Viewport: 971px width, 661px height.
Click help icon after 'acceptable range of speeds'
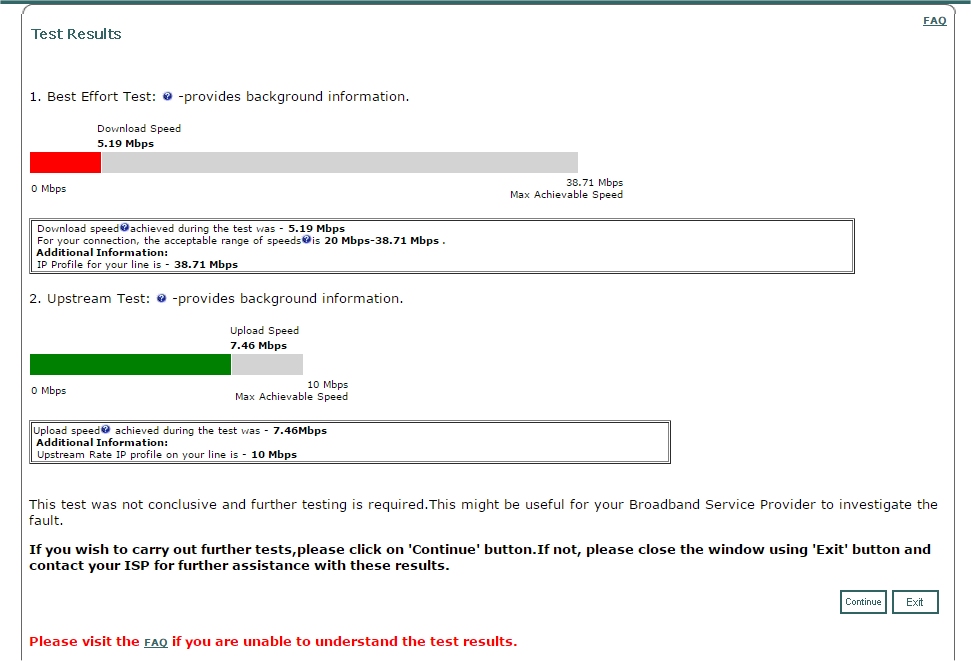(306, 240)
